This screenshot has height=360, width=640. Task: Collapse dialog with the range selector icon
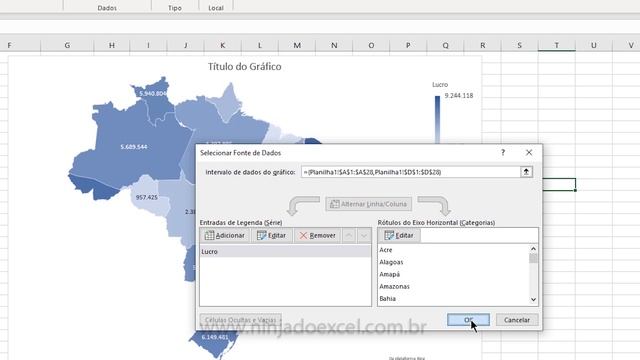coord(526,172)
